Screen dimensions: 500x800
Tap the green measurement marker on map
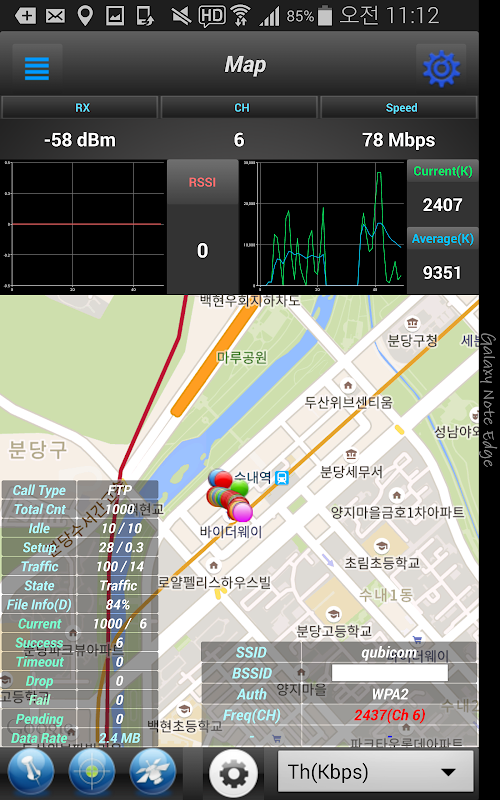241,487
